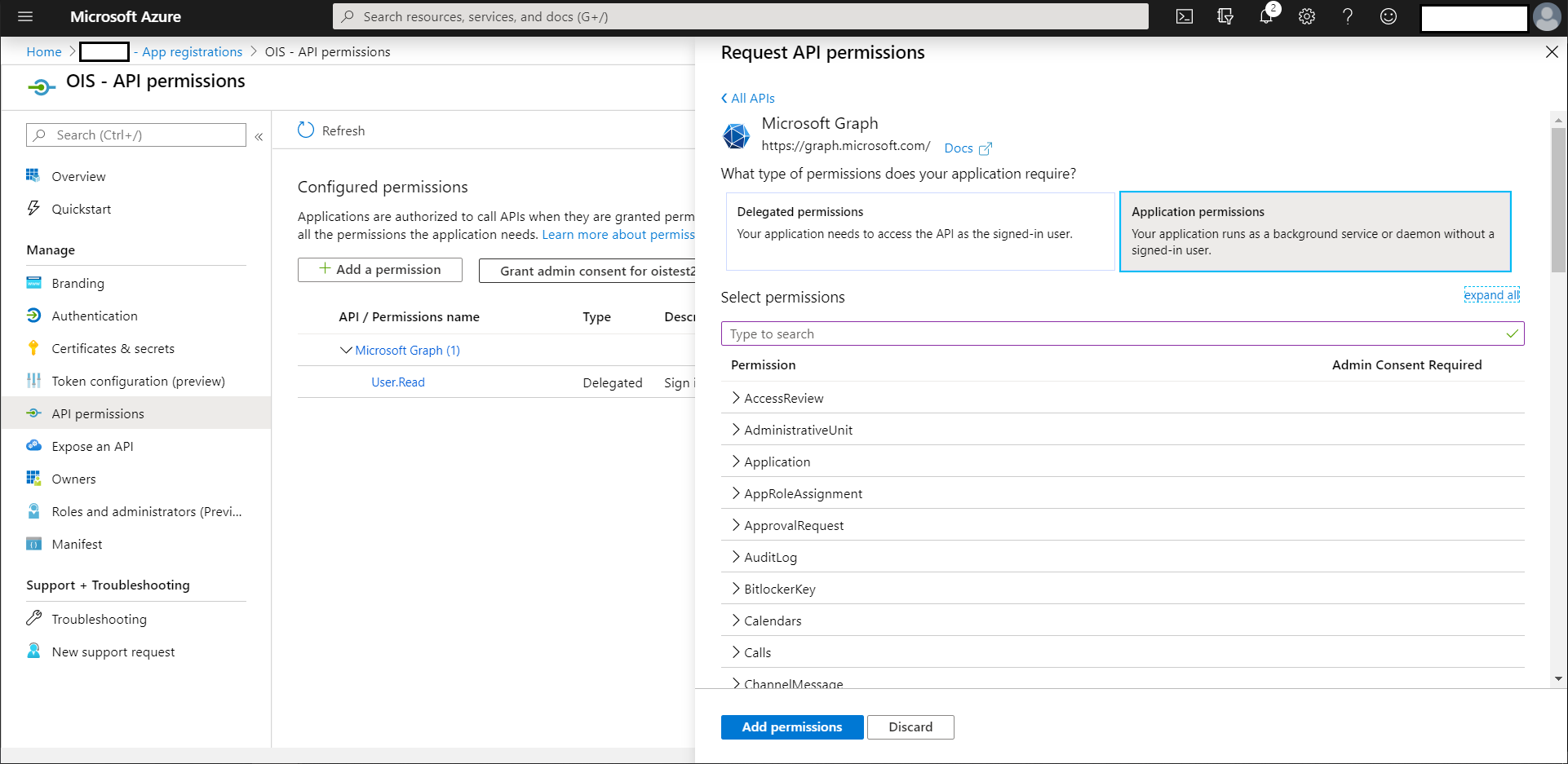Close the Request API permissions panel
The width and height of the screenshot is (1568, 764).
1552,52
